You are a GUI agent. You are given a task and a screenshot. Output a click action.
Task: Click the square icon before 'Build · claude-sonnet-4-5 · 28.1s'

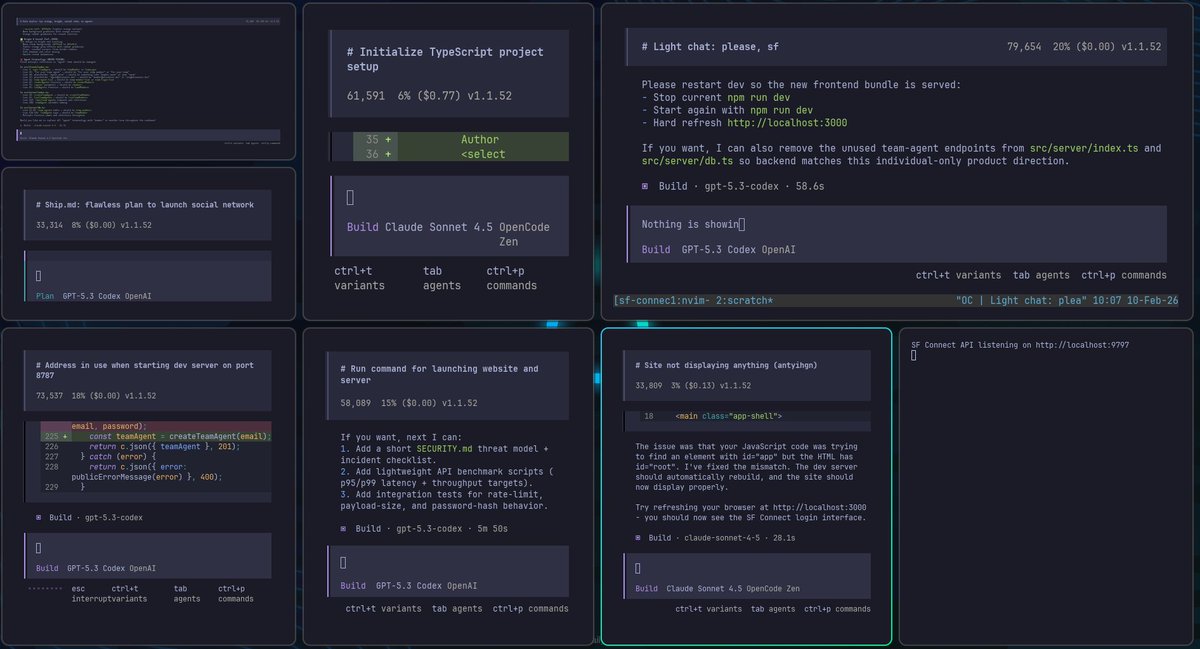[639, 537]
